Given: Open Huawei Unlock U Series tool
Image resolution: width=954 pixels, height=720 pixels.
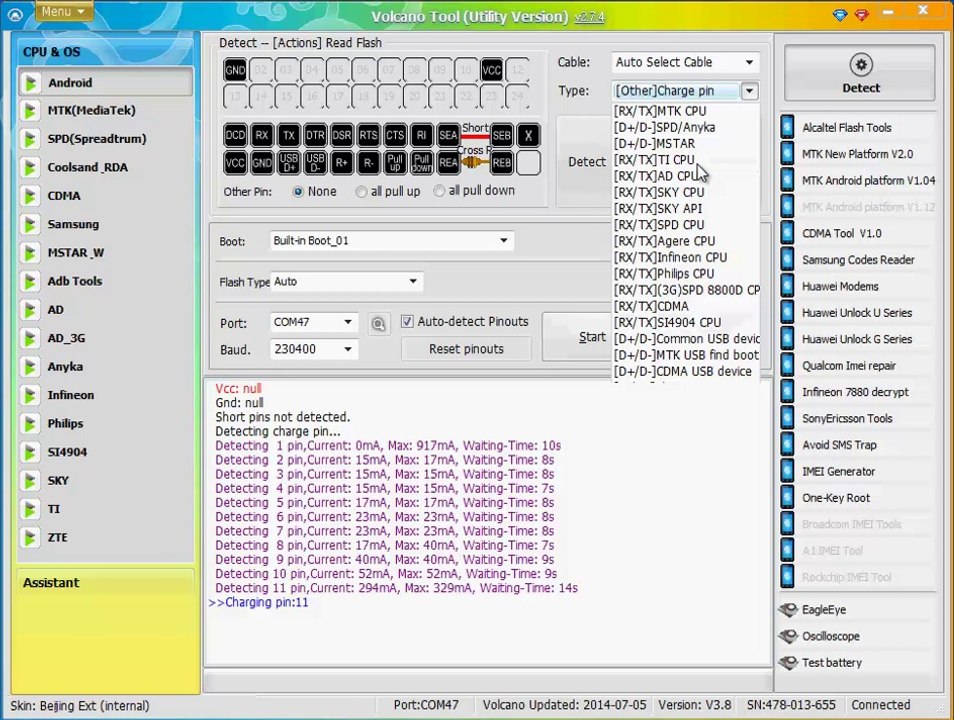Looking at the screenshot, I should (857, 313).
